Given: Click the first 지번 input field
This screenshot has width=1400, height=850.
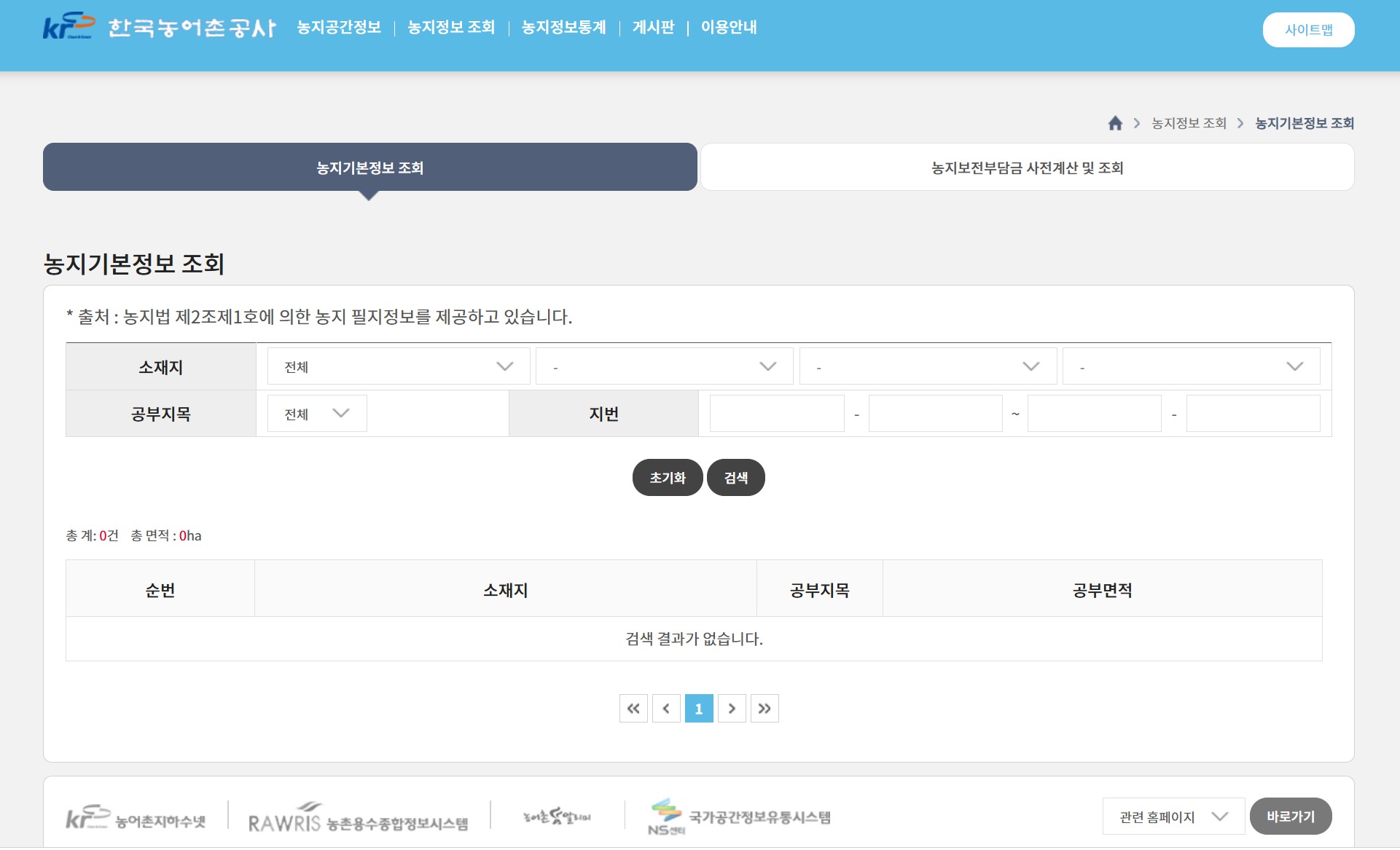Looking at the screenshot, I should (776, 414).
